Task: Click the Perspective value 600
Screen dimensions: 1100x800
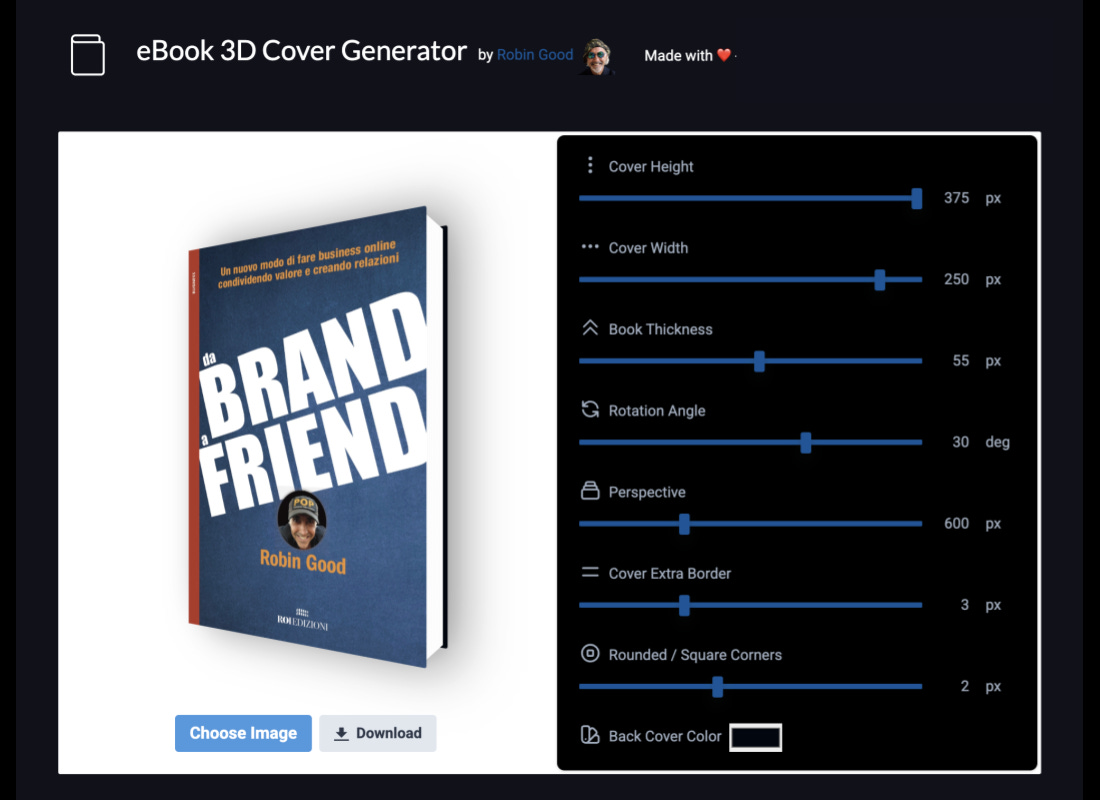Action: (x=956, y=524)
